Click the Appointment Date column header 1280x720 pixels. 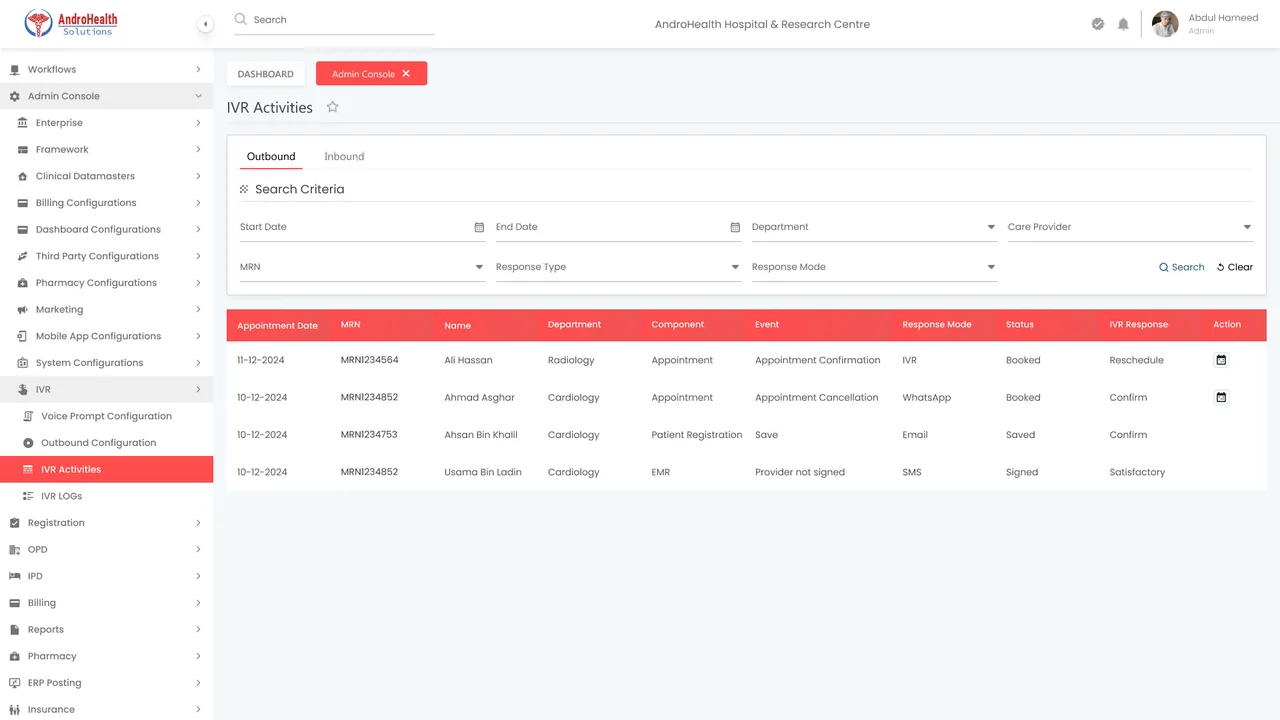[x=278, y=326]
